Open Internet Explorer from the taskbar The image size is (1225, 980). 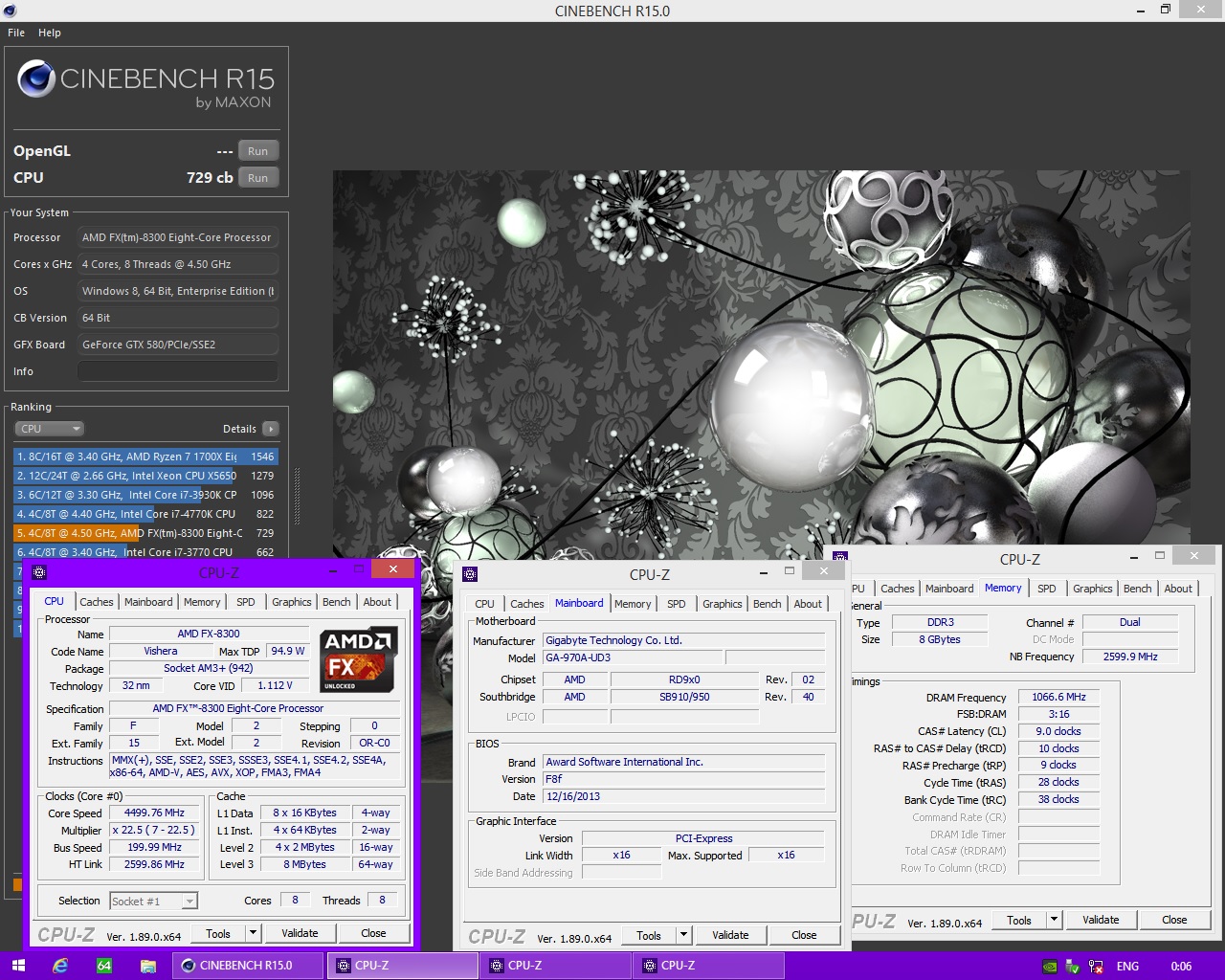click(x=60, y=966)
